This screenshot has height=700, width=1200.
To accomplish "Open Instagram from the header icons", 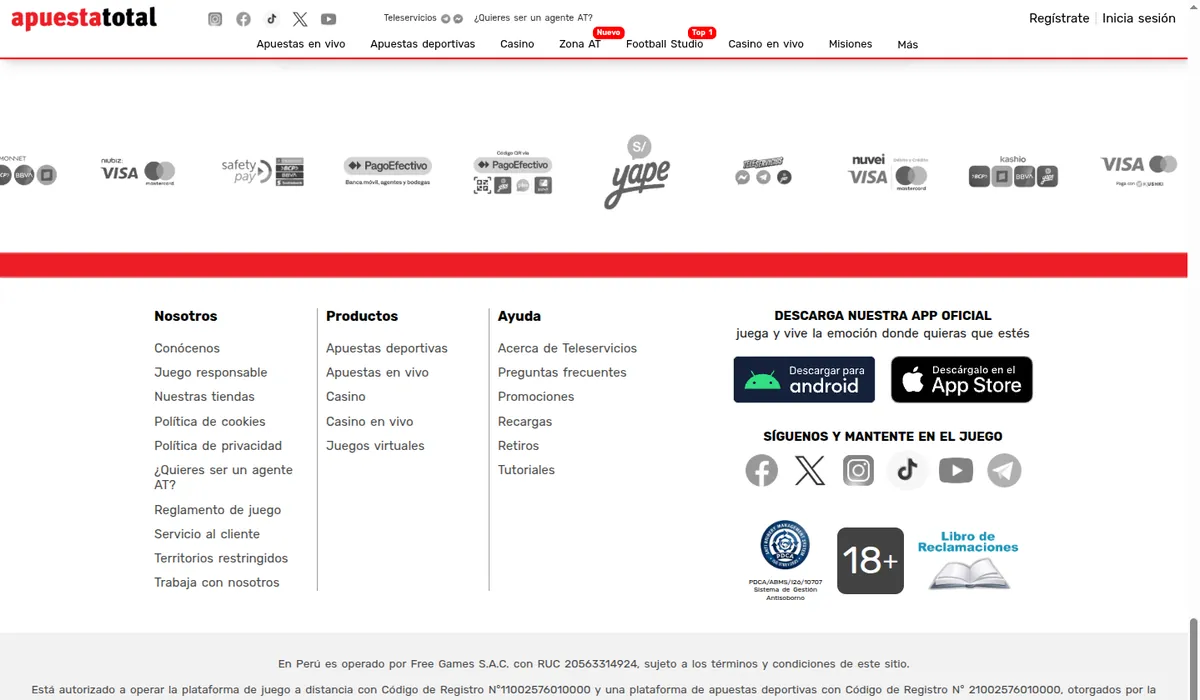I will (215, 19).
